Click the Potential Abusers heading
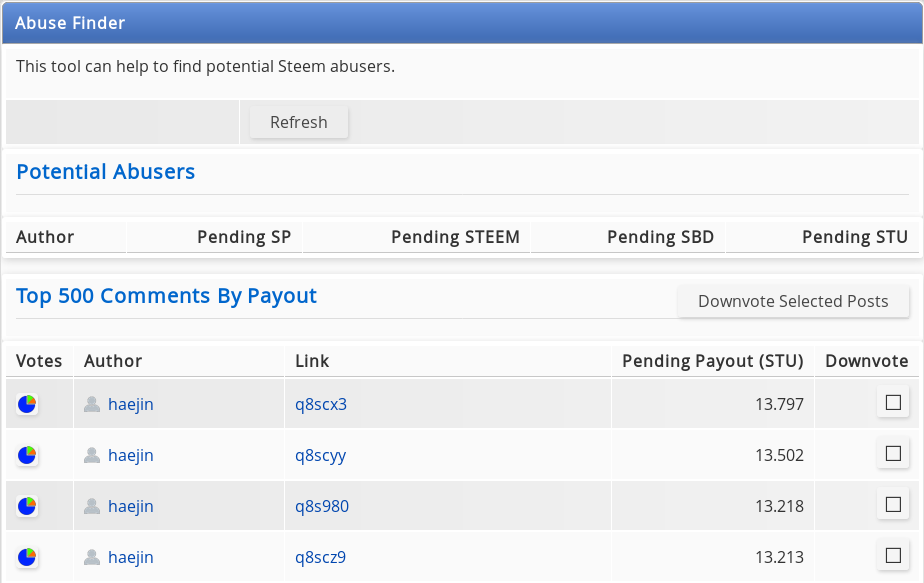Screen dimensions: 924x583 coord(105,172)
